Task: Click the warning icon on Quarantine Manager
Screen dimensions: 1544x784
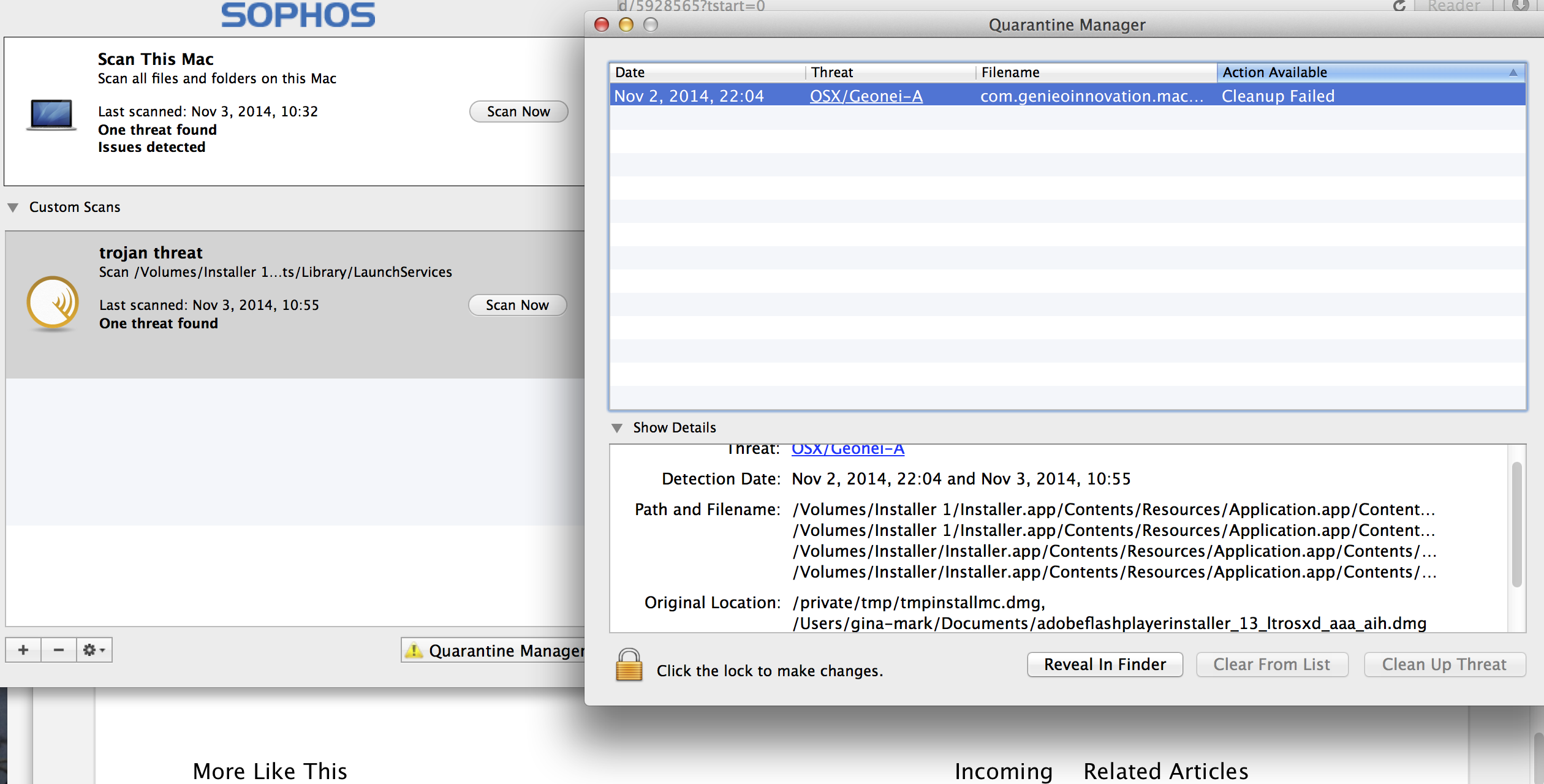Action: (414, 650)
